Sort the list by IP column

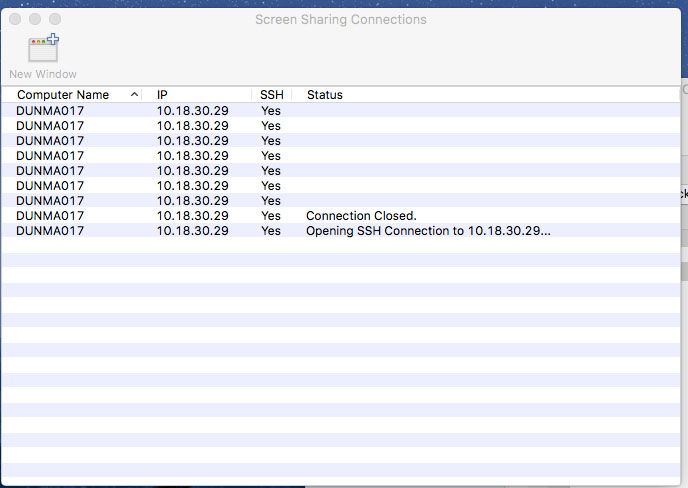click(x=162, y=95)
